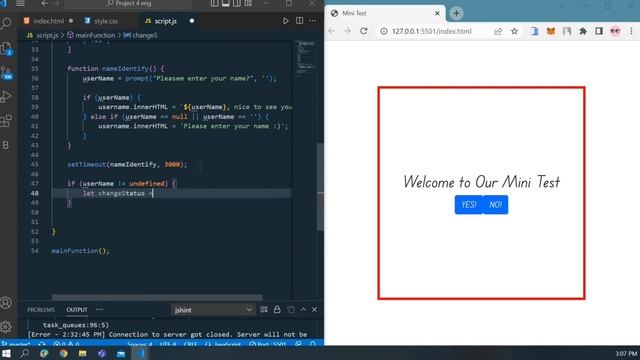Open the Run and Debug view

[6, 97]
